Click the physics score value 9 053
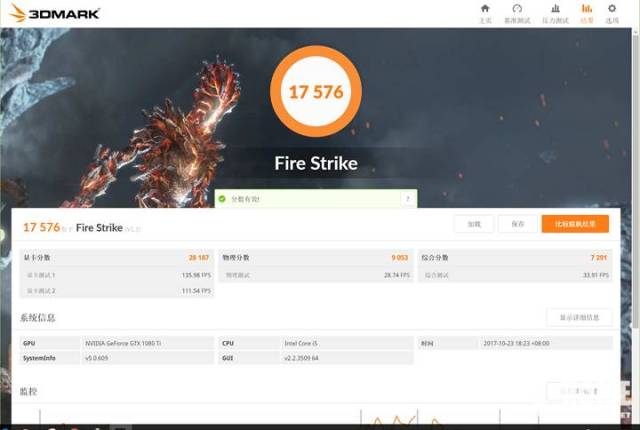The height and width of the screenshot is (430, 640). click(400, 257)
